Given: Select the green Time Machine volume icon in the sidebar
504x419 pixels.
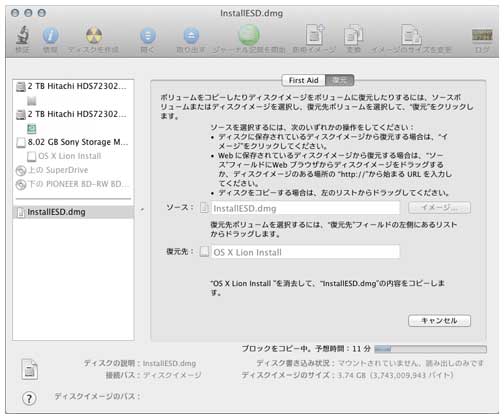Looking at the screenshot, I should pos(32,128).
